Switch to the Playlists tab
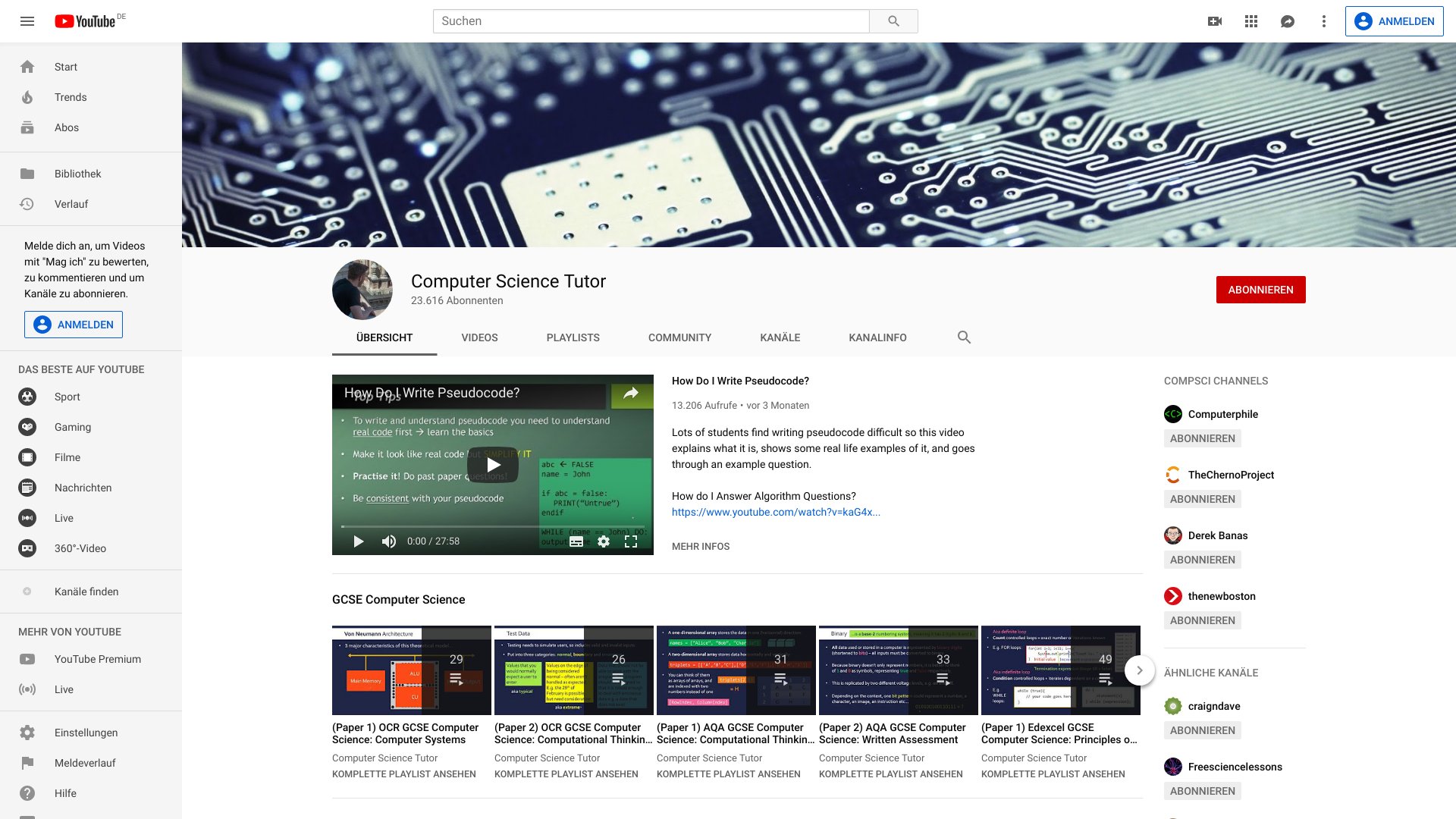The image size is (1456, 819). click(573, 337)
